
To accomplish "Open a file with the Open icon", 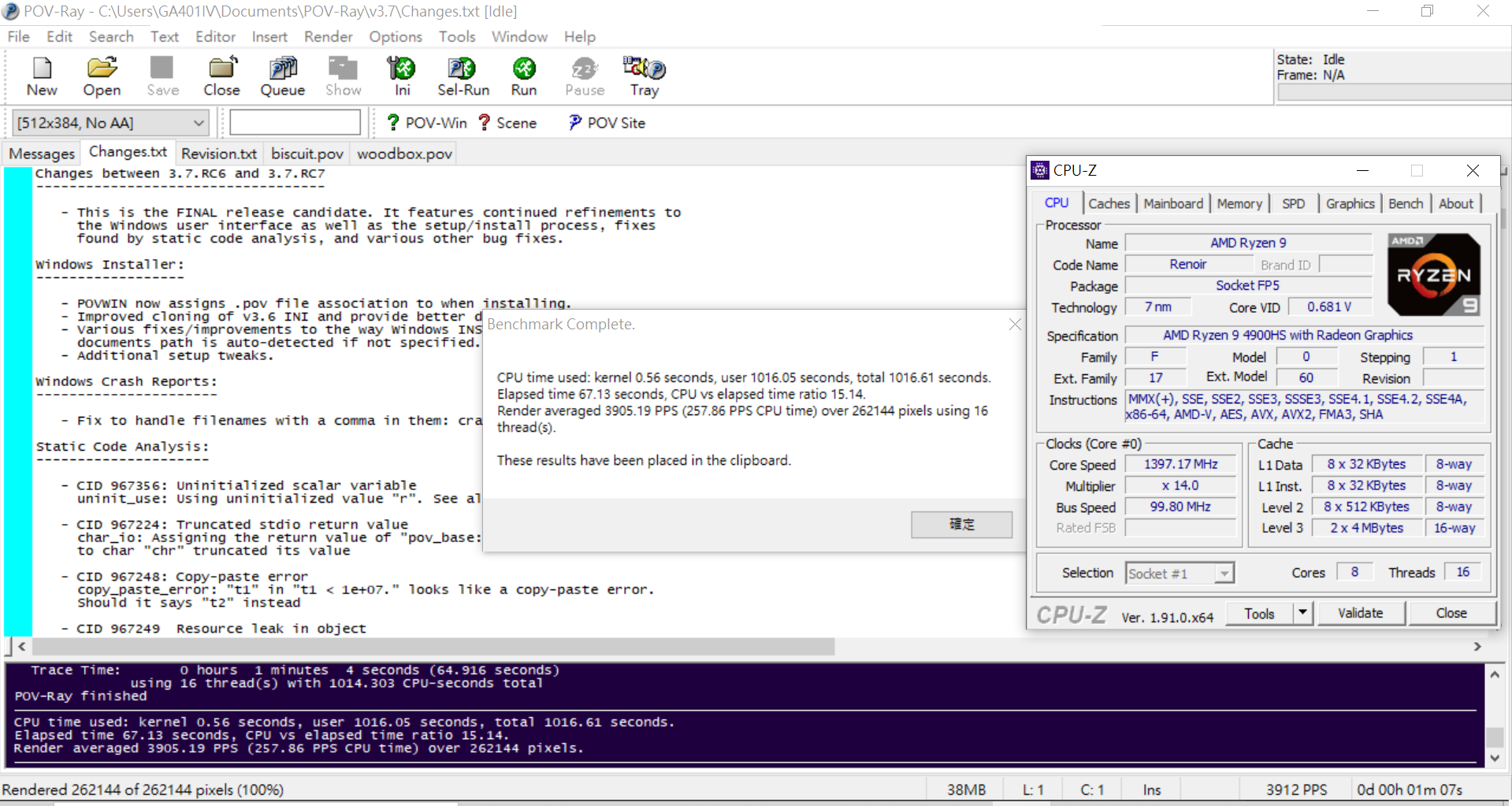I will 102,76.
